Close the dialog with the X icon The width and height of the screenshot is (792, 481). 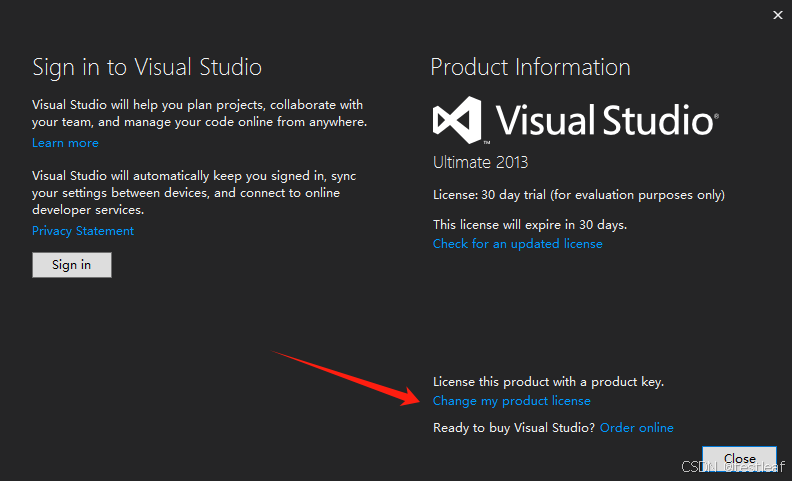[777, 15]
